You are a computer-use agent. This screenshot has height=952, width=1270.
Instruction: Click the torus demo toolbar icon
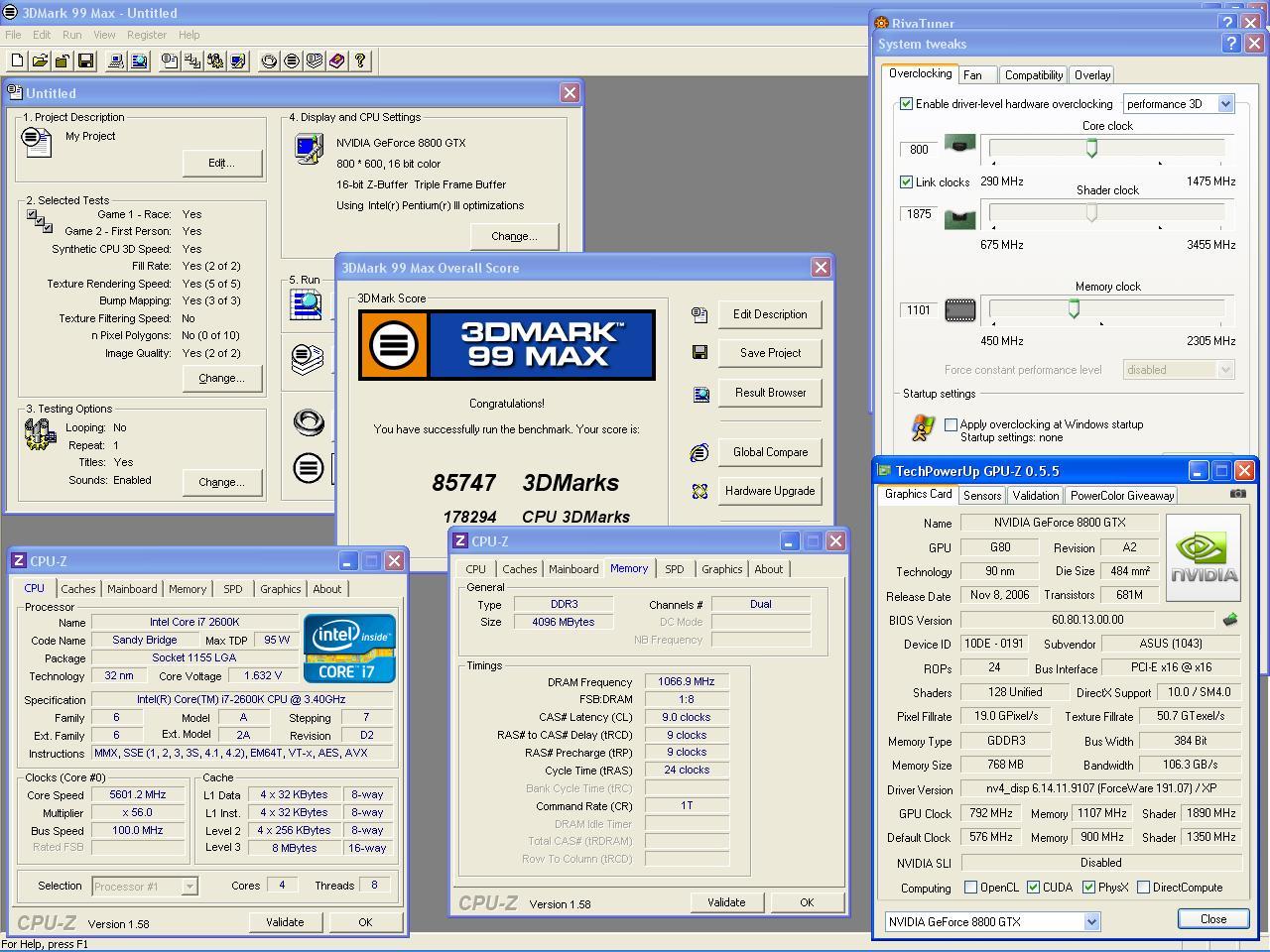[x=269, y=60]
